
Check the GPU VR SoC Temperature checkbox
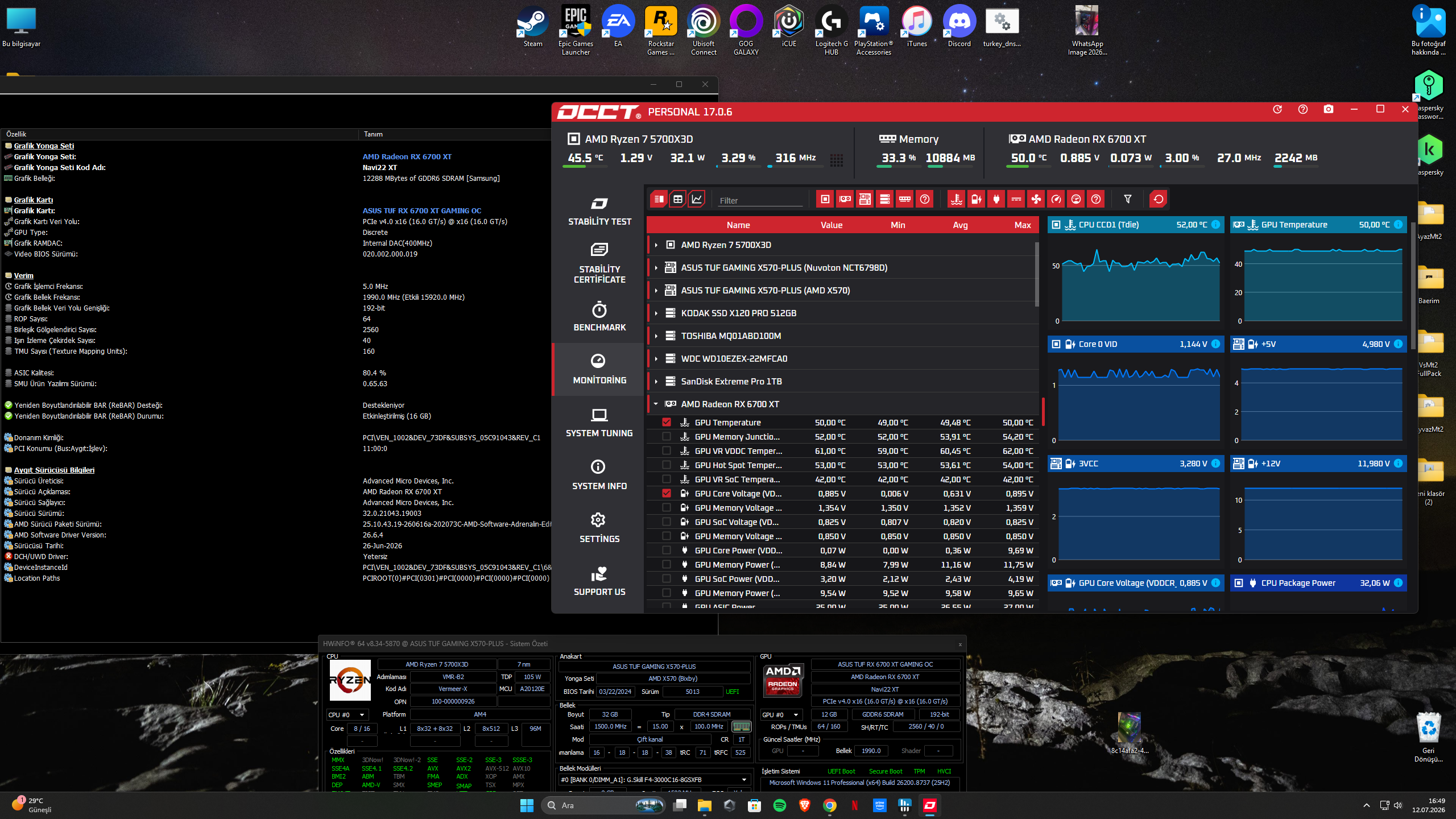667,479
